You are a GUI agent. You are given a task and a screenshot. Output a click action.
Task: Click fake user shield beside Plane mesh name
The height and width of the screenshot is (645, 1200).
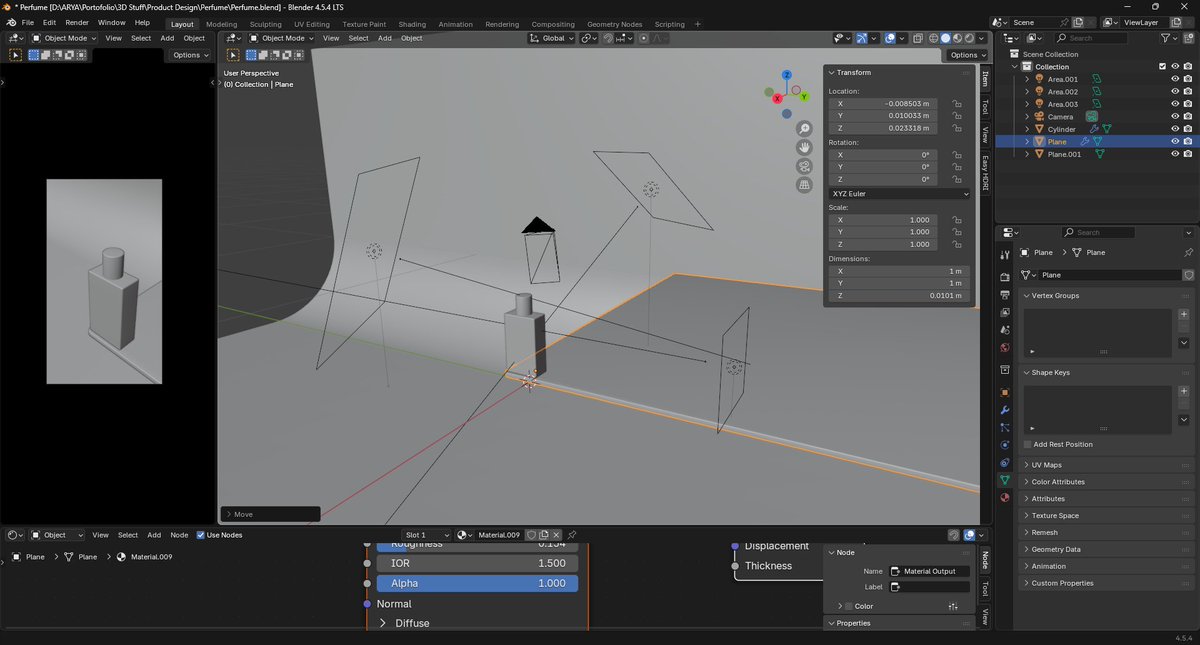[x=1188, y=275]
